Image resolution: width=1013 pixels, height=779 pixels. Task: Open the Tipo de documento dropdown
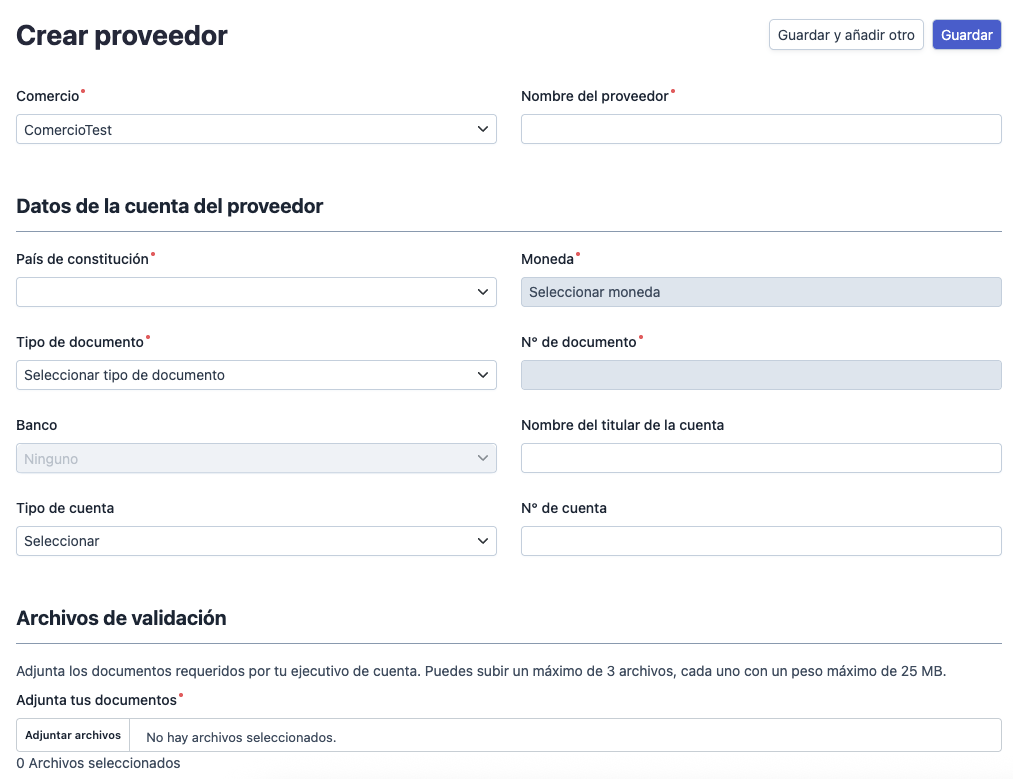point(255,374)
